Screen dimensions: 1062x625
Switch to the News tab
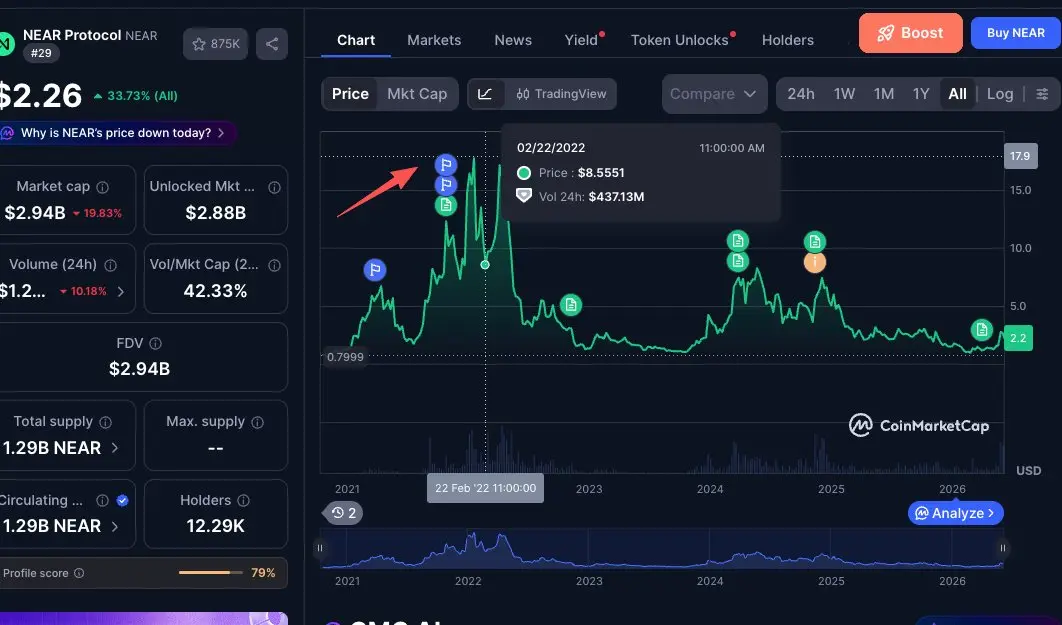513,40
